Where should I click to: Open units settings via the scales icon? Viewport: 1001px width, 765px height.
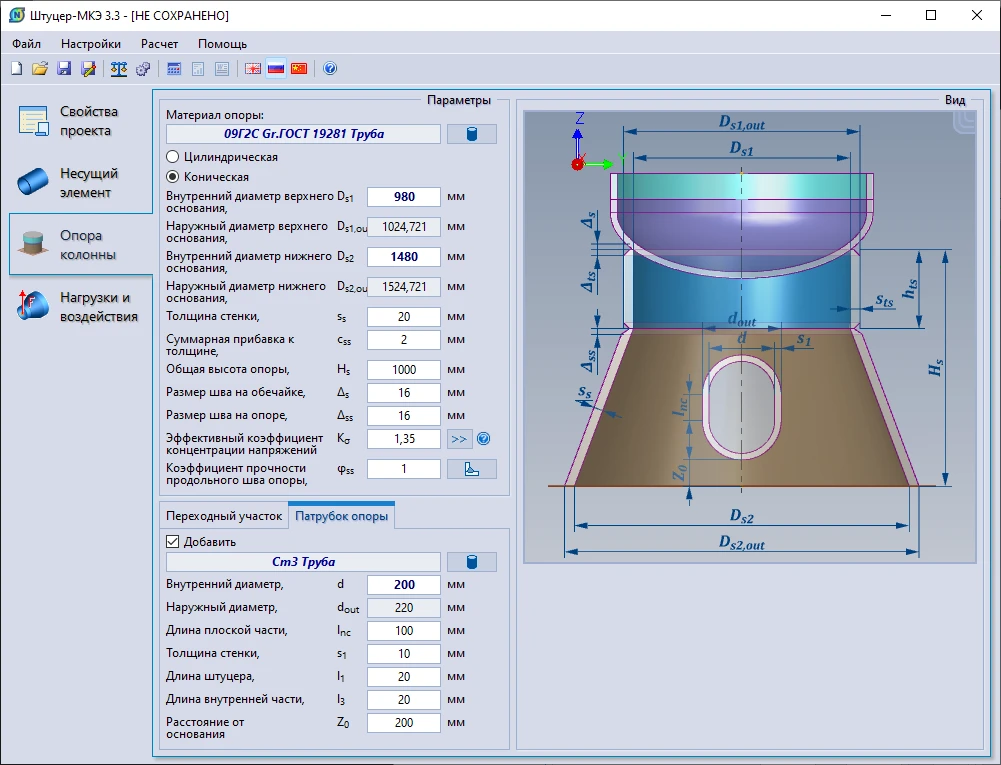coord(119,69)
